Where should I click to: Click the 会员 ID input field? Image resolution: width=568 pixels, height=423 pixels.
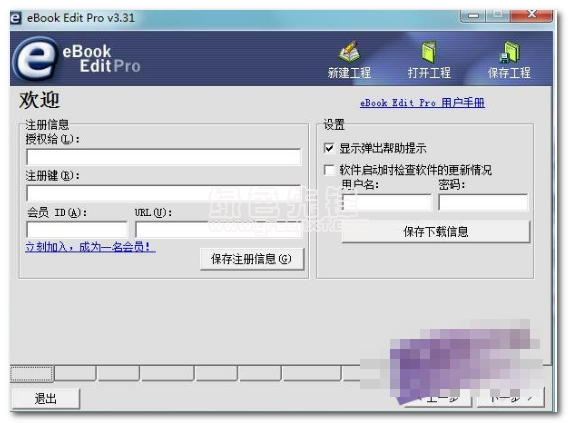pyautogui.click(x=77, y=229)
